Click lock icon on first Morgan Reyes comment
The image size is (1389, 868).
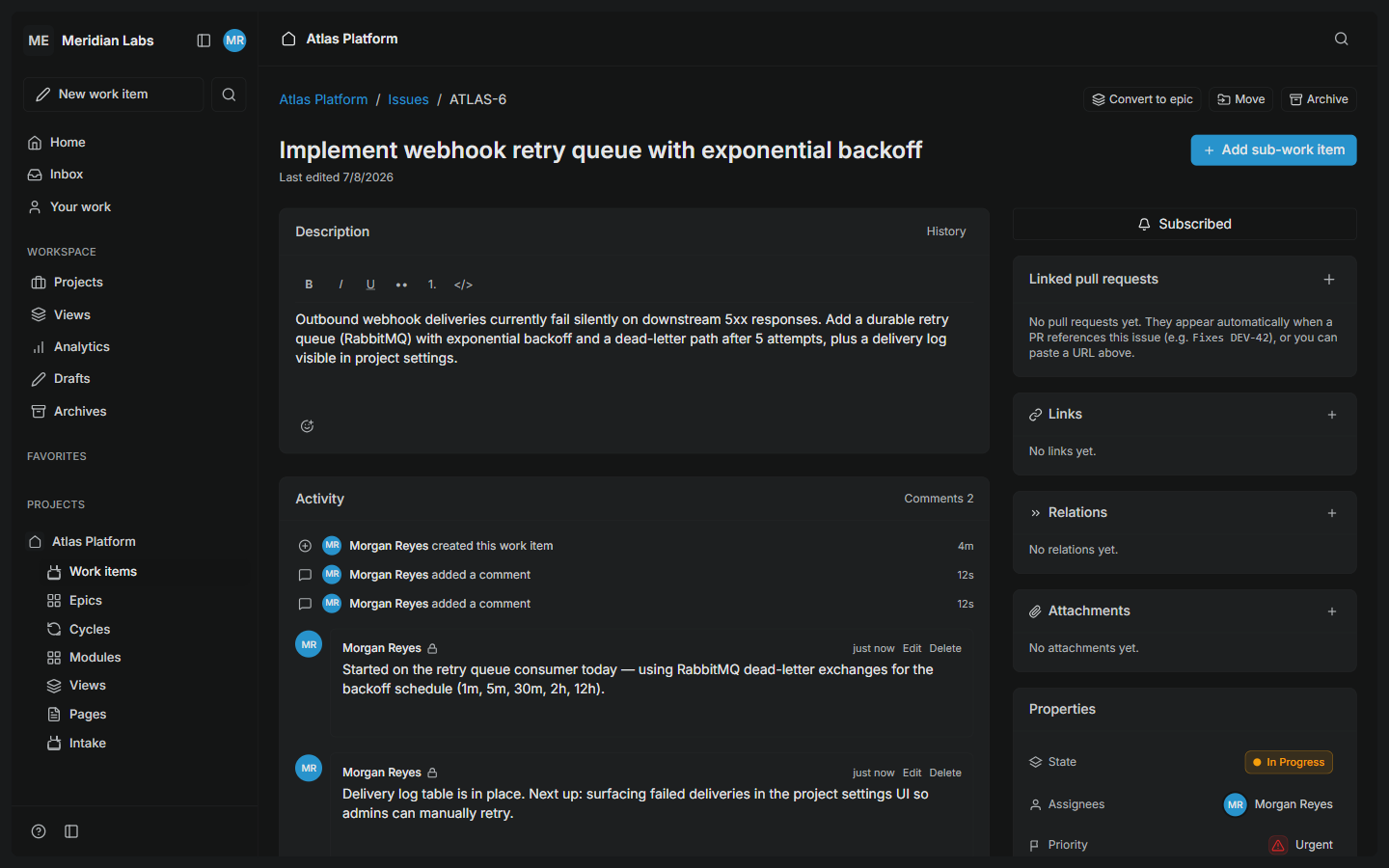pyautogui.click(x=432, y=648)
